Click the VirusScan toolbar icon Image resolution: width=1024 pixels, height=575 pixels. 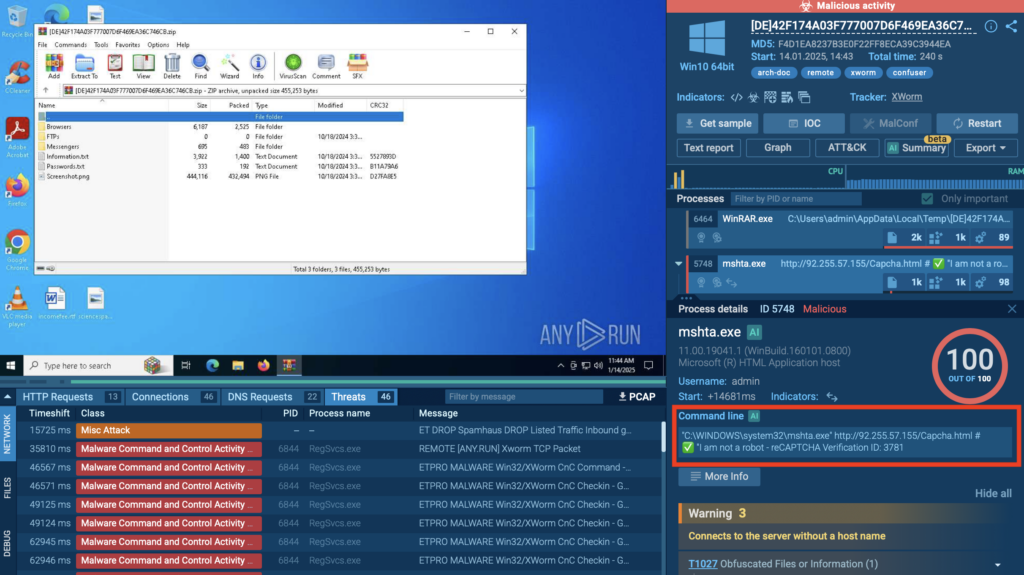tap(293, 66)
